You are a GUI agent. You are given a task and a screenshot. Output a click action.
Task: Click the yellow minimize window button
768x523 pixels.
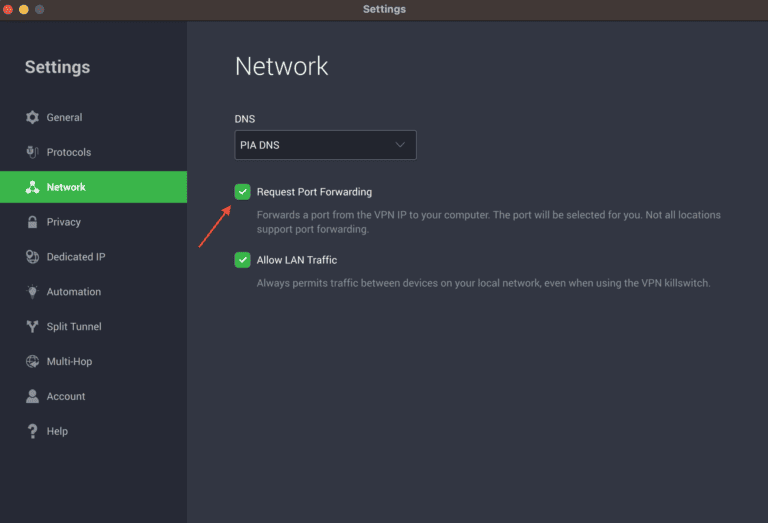click(x=24, y=9)
